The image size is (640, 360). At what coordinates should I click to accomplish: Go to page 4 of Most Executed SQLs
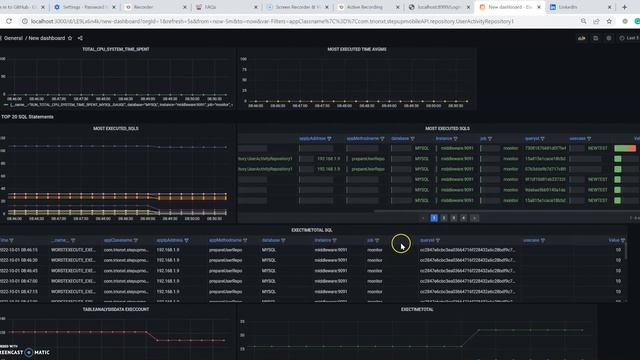point(463,218)
